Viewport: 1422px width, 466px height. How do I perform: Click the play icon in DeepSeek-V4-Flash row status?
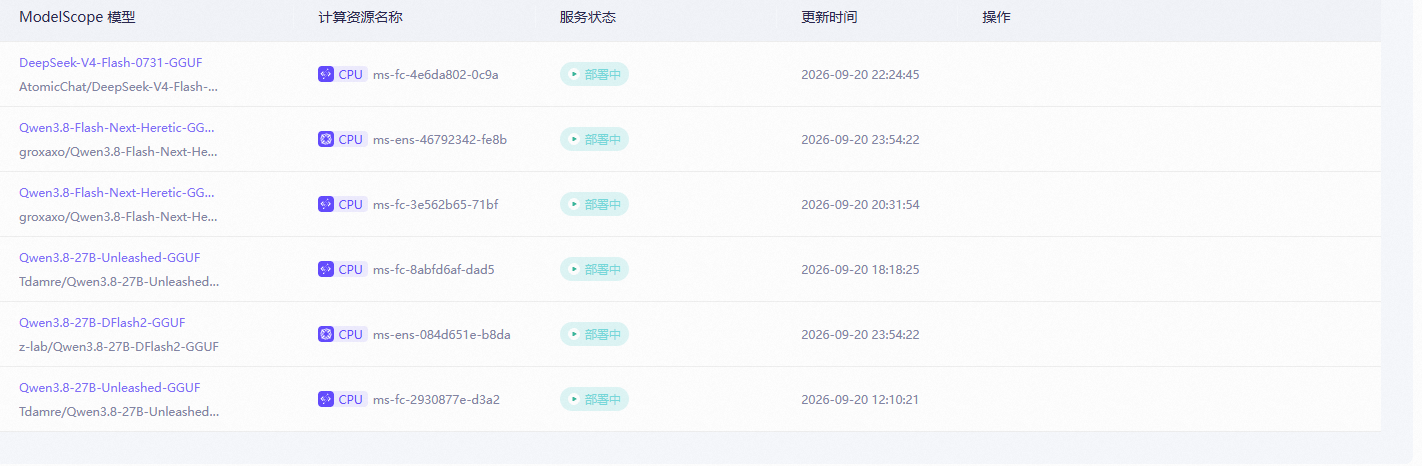pyautogui.click(x=573, y=74)
